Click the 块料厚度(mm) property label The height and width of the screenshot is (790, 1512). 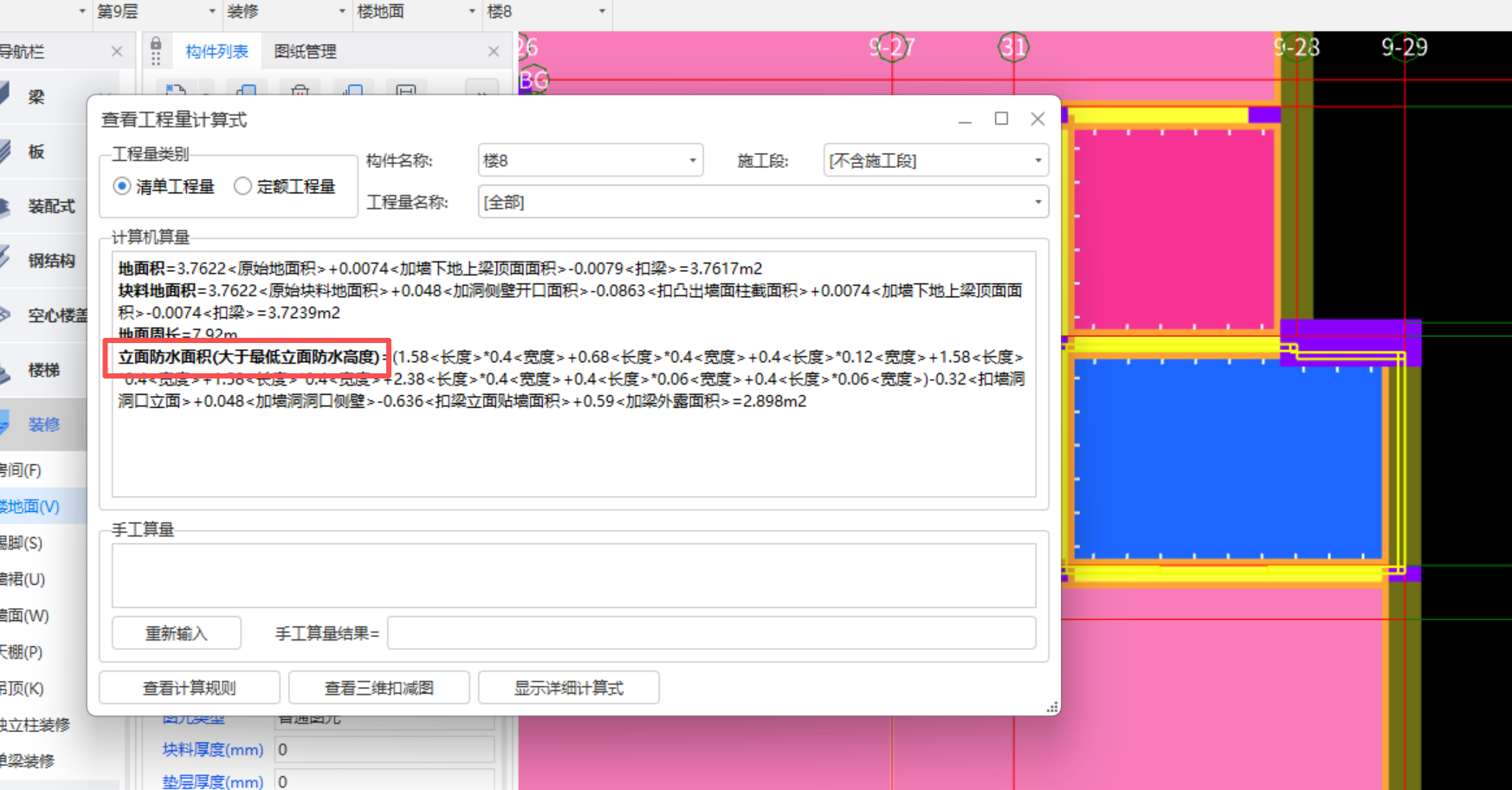point(213,749)
